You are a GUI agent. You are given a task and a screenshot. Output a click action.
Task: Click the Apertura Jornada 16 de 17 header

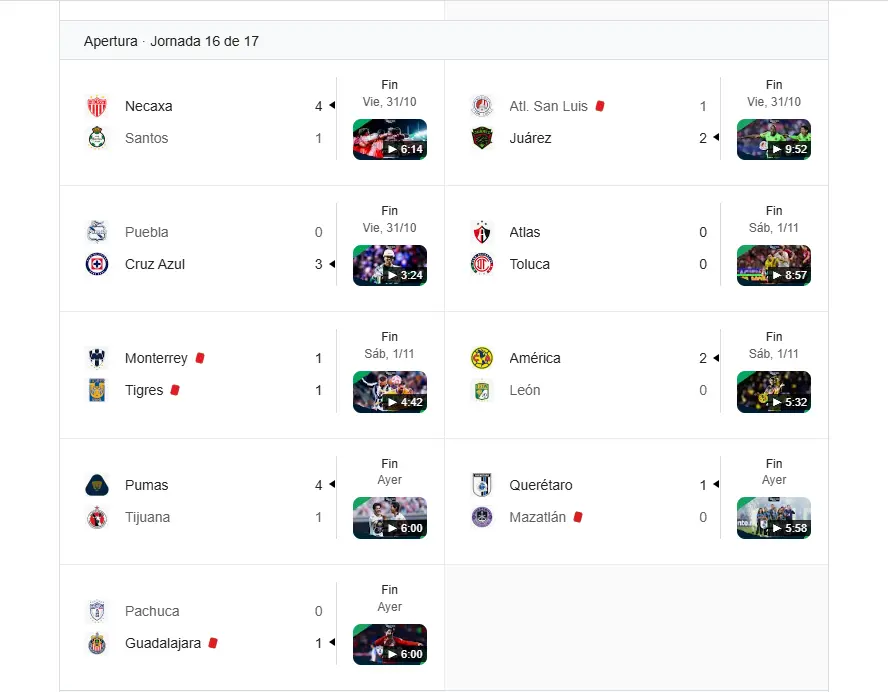(172, 41)
